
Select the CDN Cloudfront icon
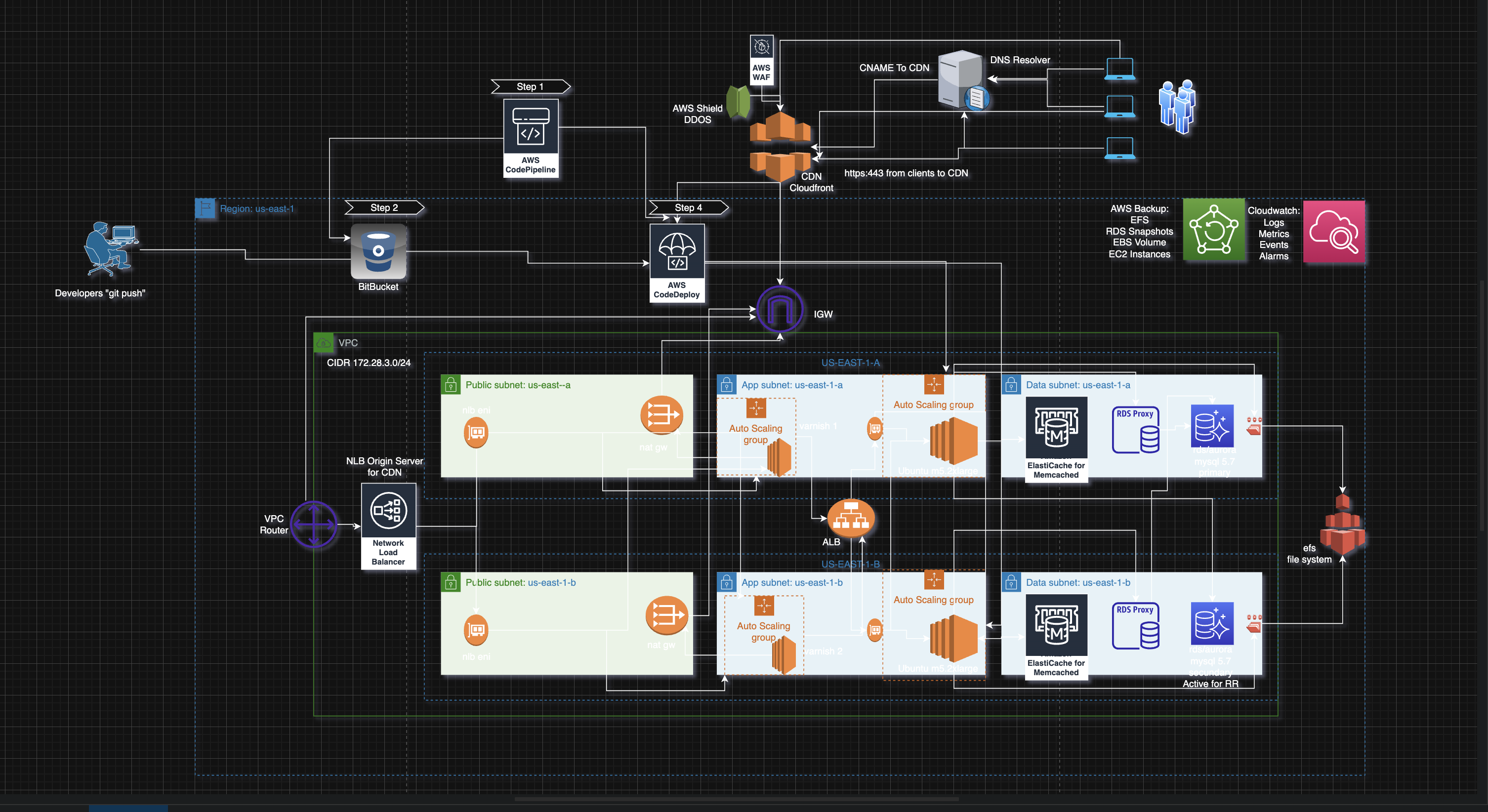click(780, 147)
